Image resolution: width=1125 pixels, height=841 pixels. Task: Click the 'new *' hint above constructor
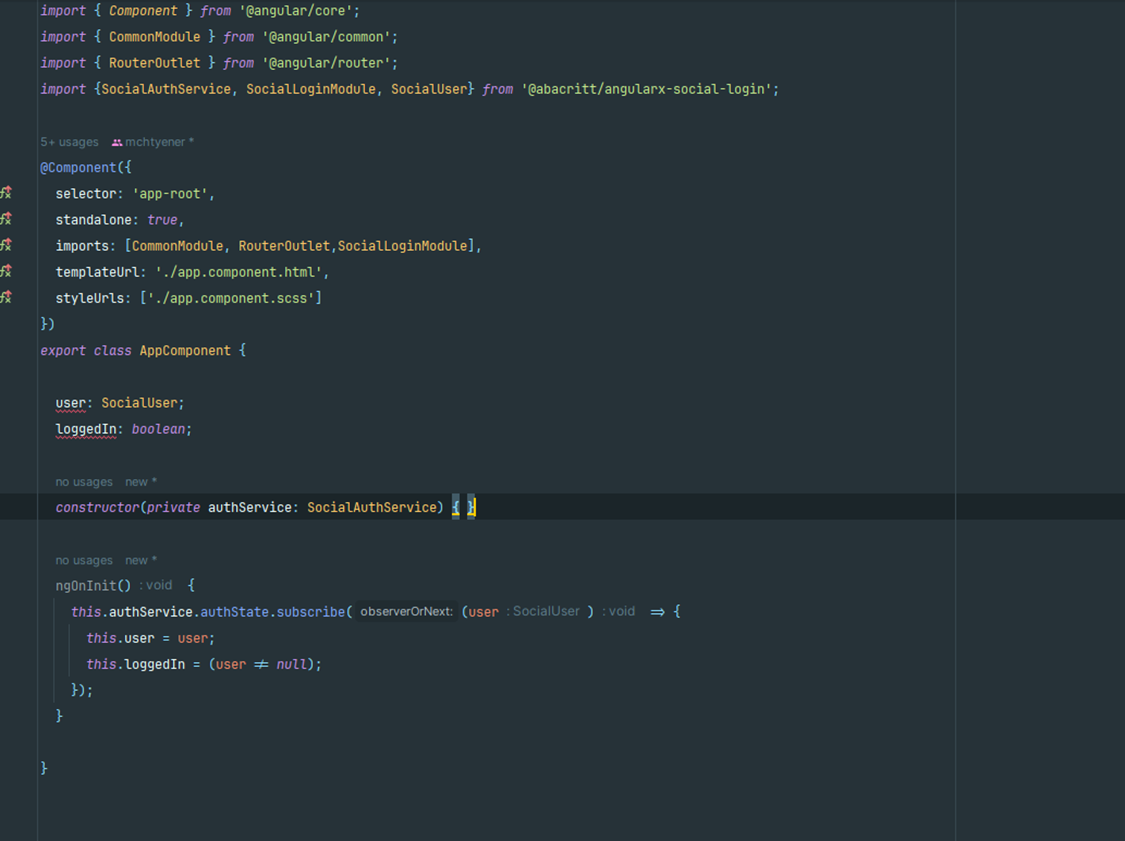pyautogui.click(x=141, y=482)
